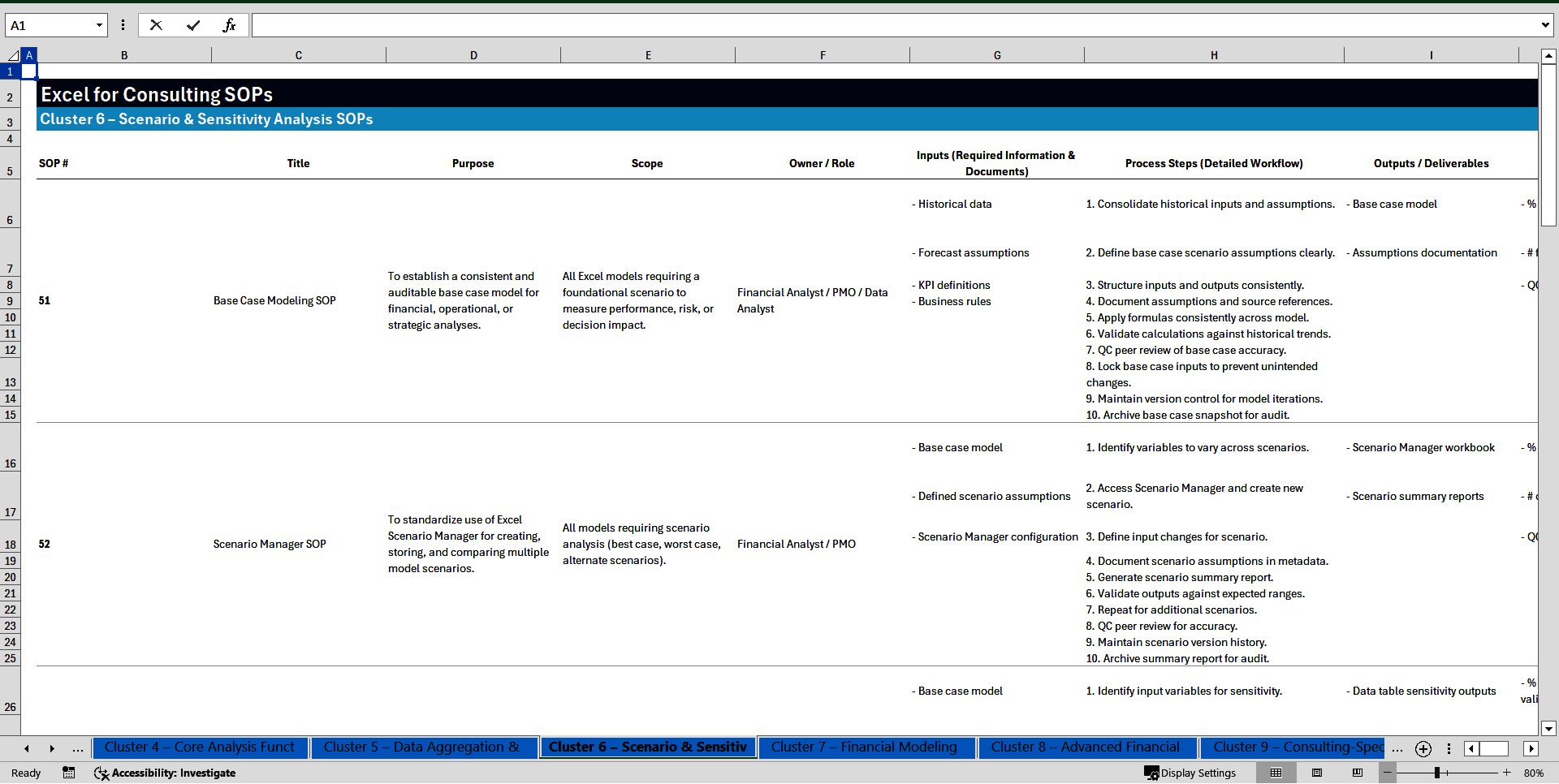Click the Enter checkmark in the formula bar

point(193,24)
